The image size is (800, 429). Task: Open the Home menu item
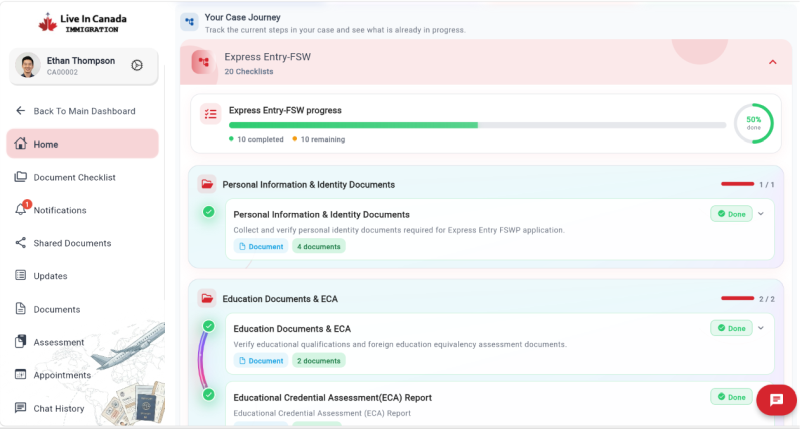82,144
